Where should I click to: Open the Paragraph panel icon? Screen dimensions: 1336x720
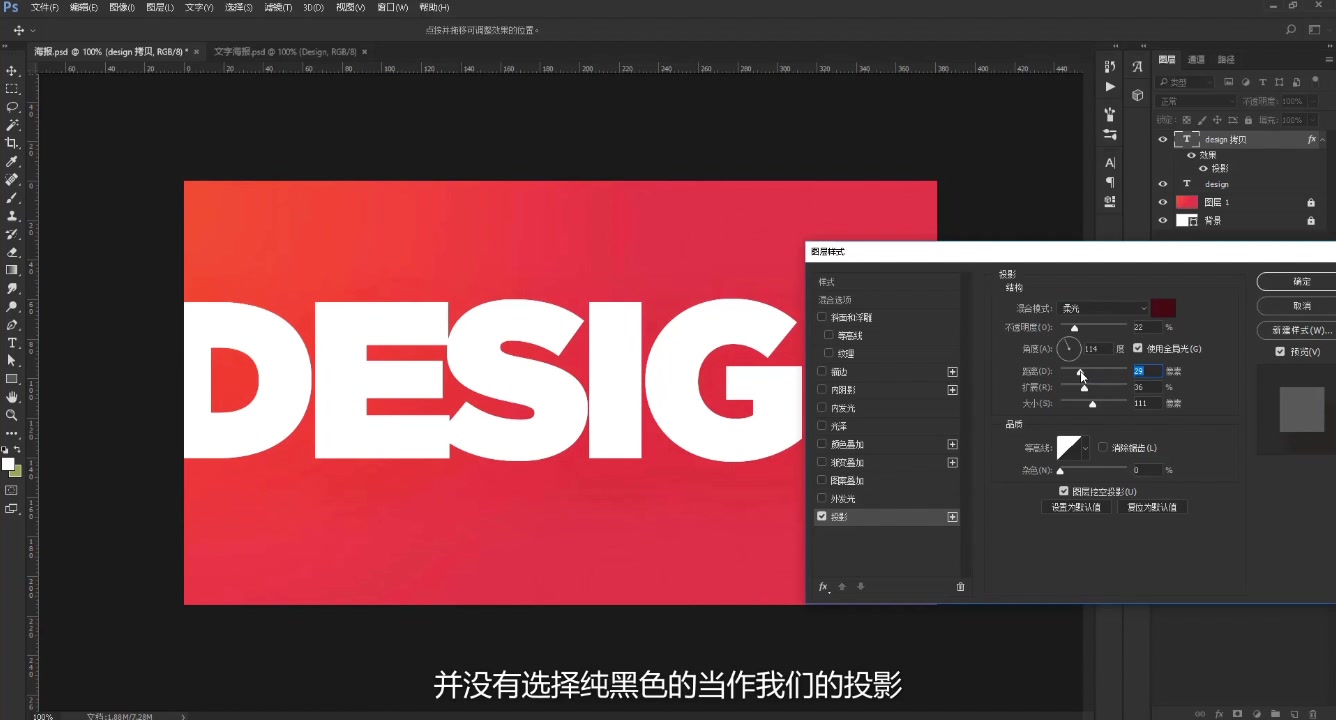tap(1110, 182)
